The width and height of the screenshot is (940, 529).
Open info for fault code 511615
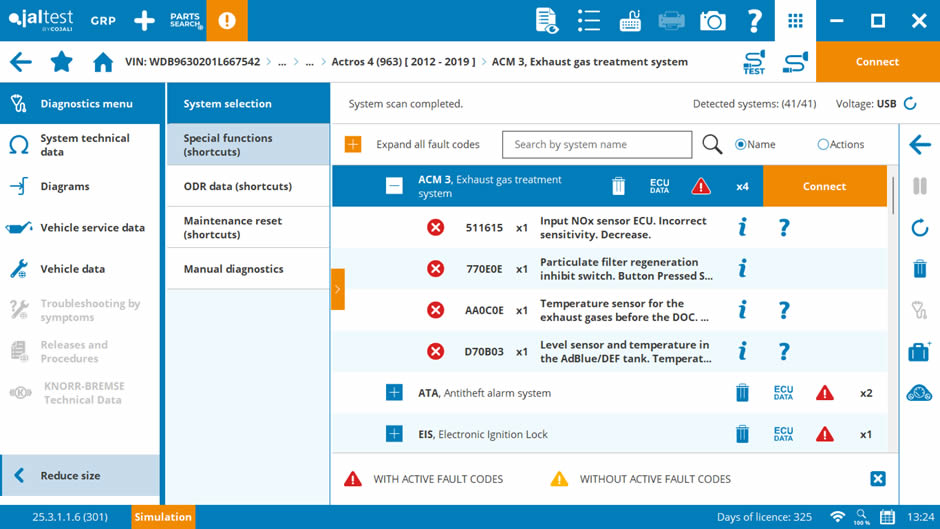pos(742,227)
